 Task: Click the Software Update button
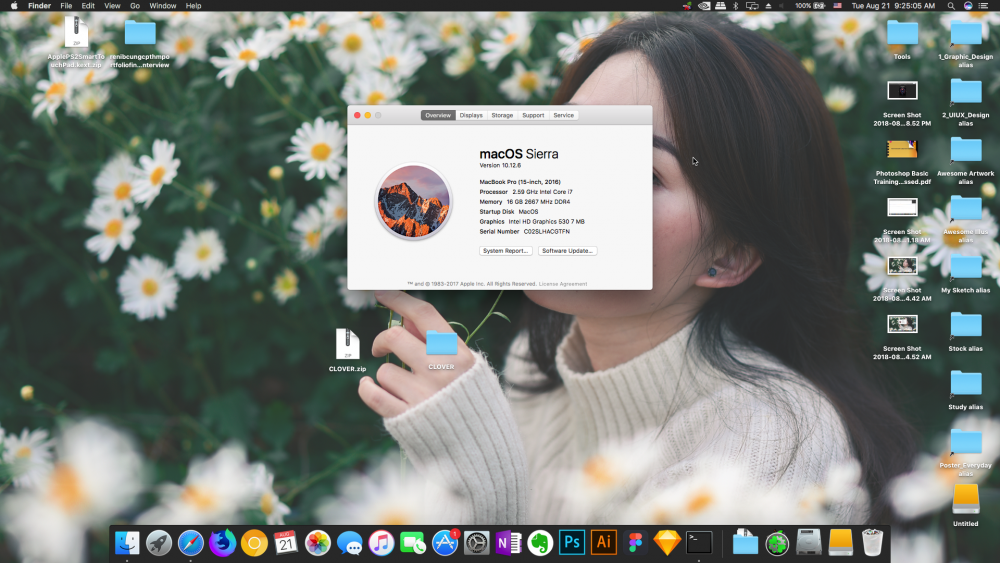(x=568, y=251)
